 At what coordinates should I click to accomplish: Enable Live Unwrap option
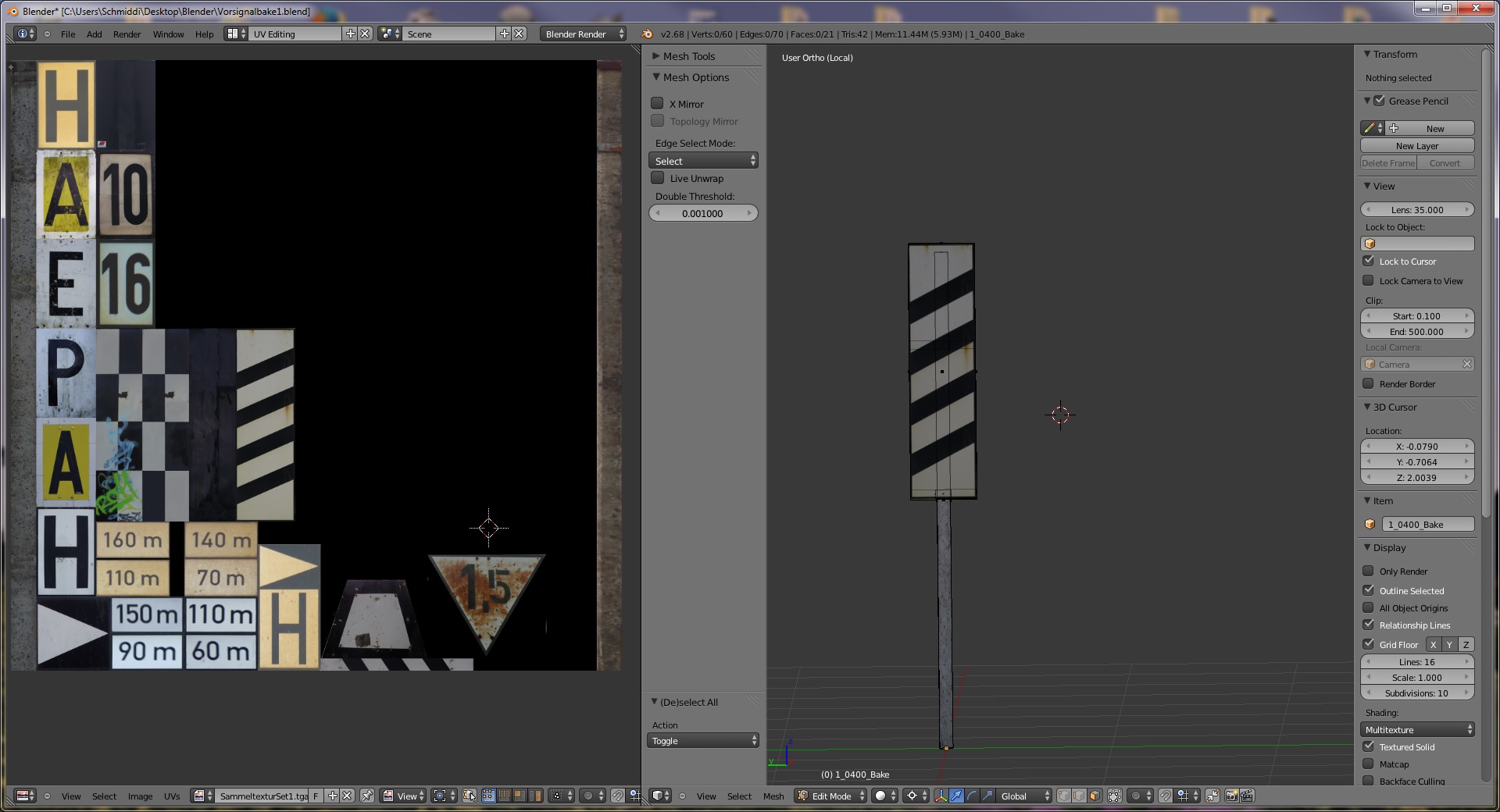(658, 178)
